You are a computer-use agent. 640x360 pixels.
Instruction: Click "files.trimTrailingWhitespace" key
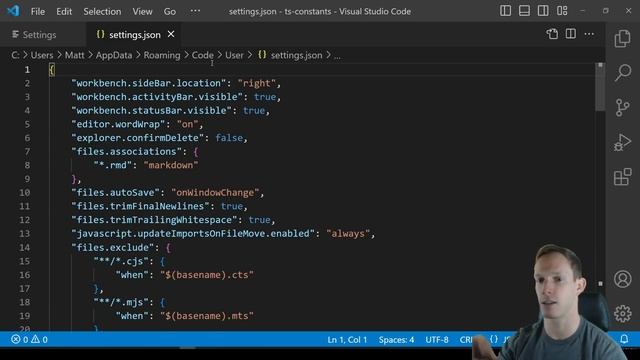154,220
